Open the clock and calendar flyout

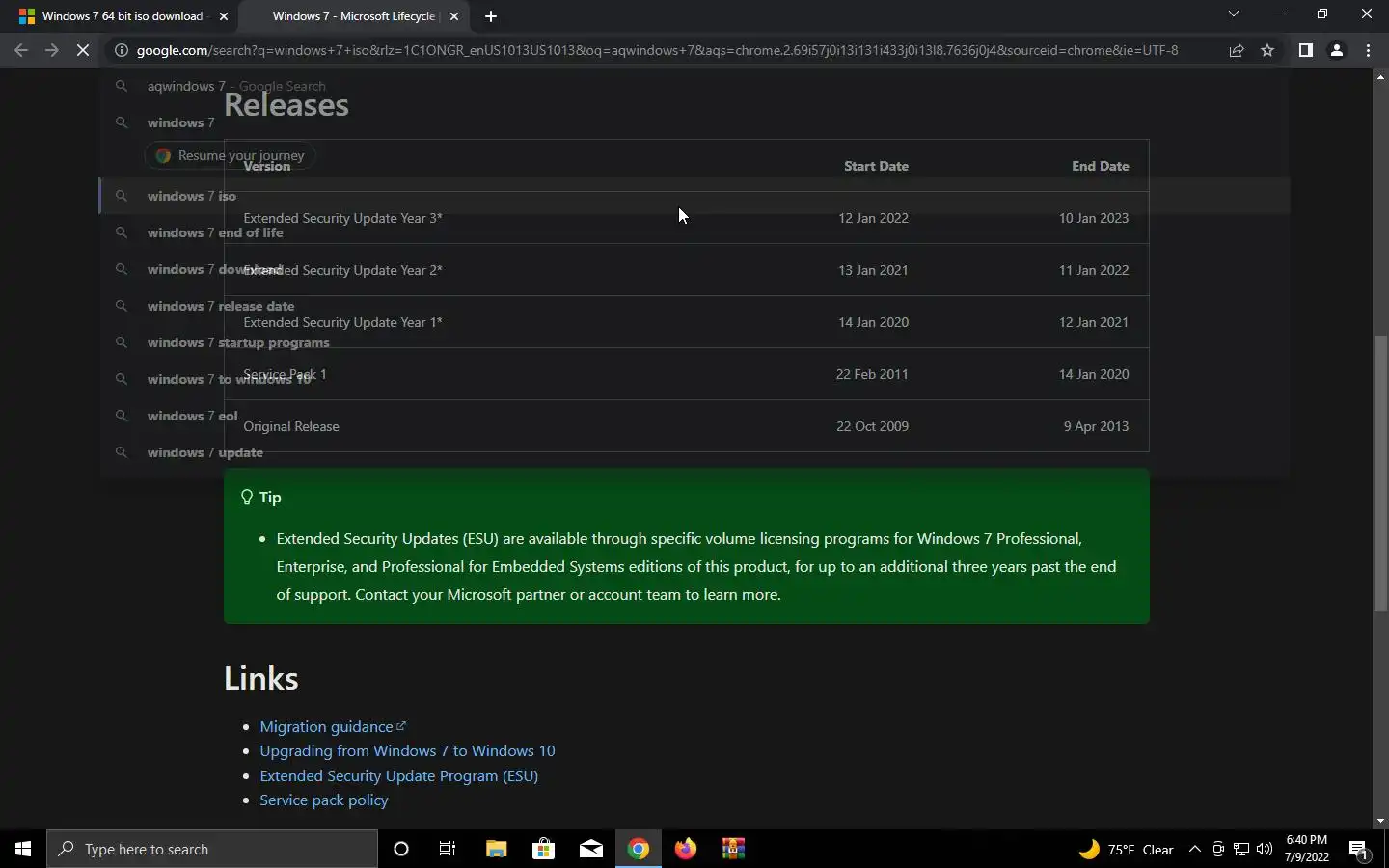point(1307,849)
